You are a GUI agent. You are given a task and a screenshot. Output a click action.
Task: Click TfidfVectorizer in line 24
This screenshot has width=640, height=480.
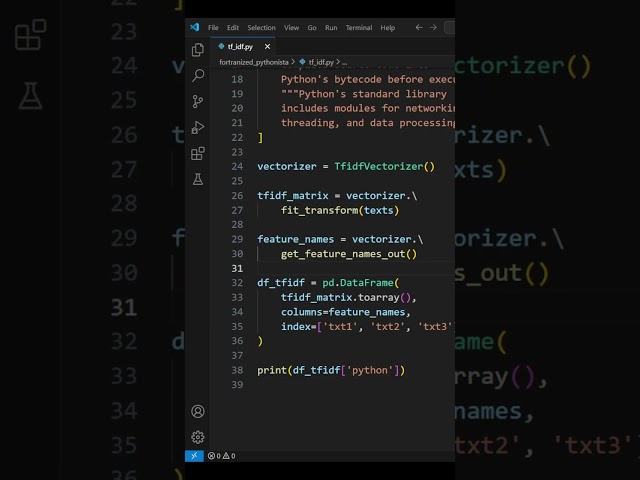tap(379, 167)
